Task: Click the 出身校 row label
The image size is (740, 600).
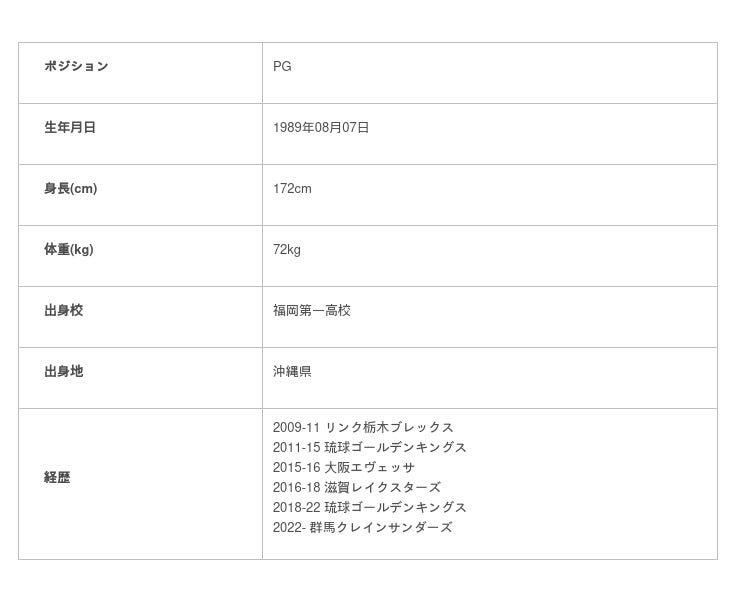Action: point(63,311)
